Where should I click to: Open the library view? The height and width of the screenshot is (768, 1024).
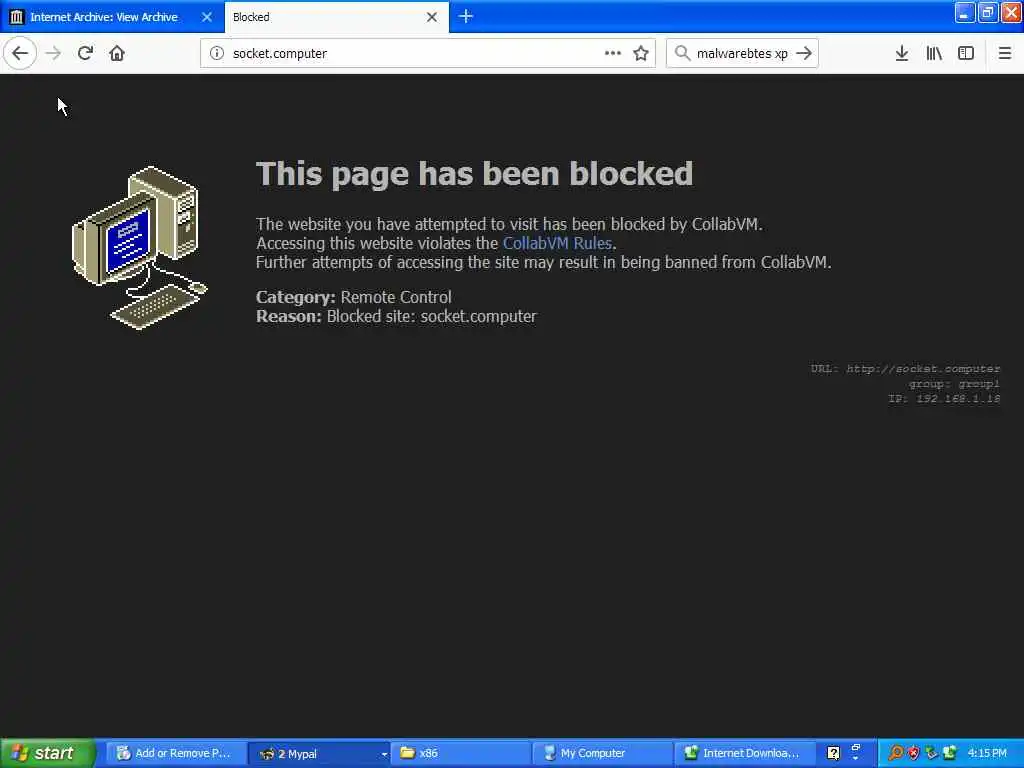[934, 54]
